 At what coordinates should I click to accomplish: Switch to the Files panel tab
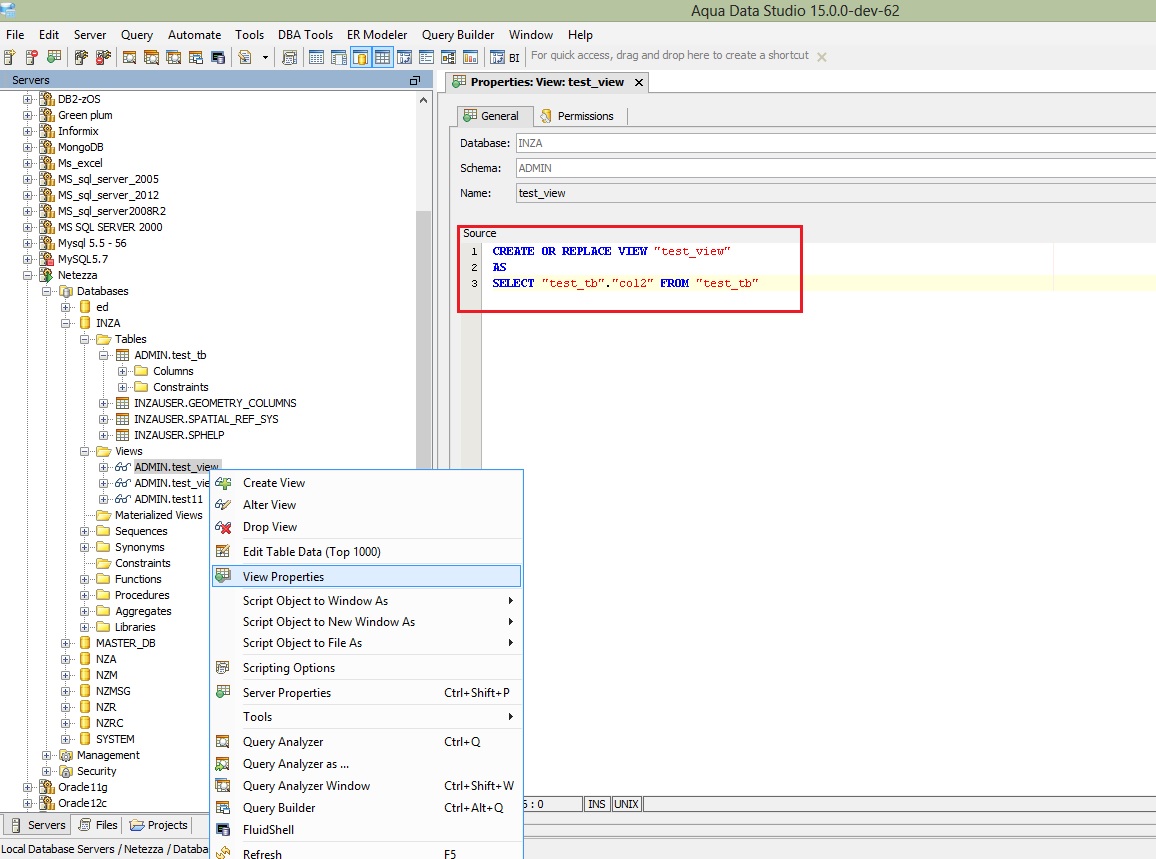[99, 825]
